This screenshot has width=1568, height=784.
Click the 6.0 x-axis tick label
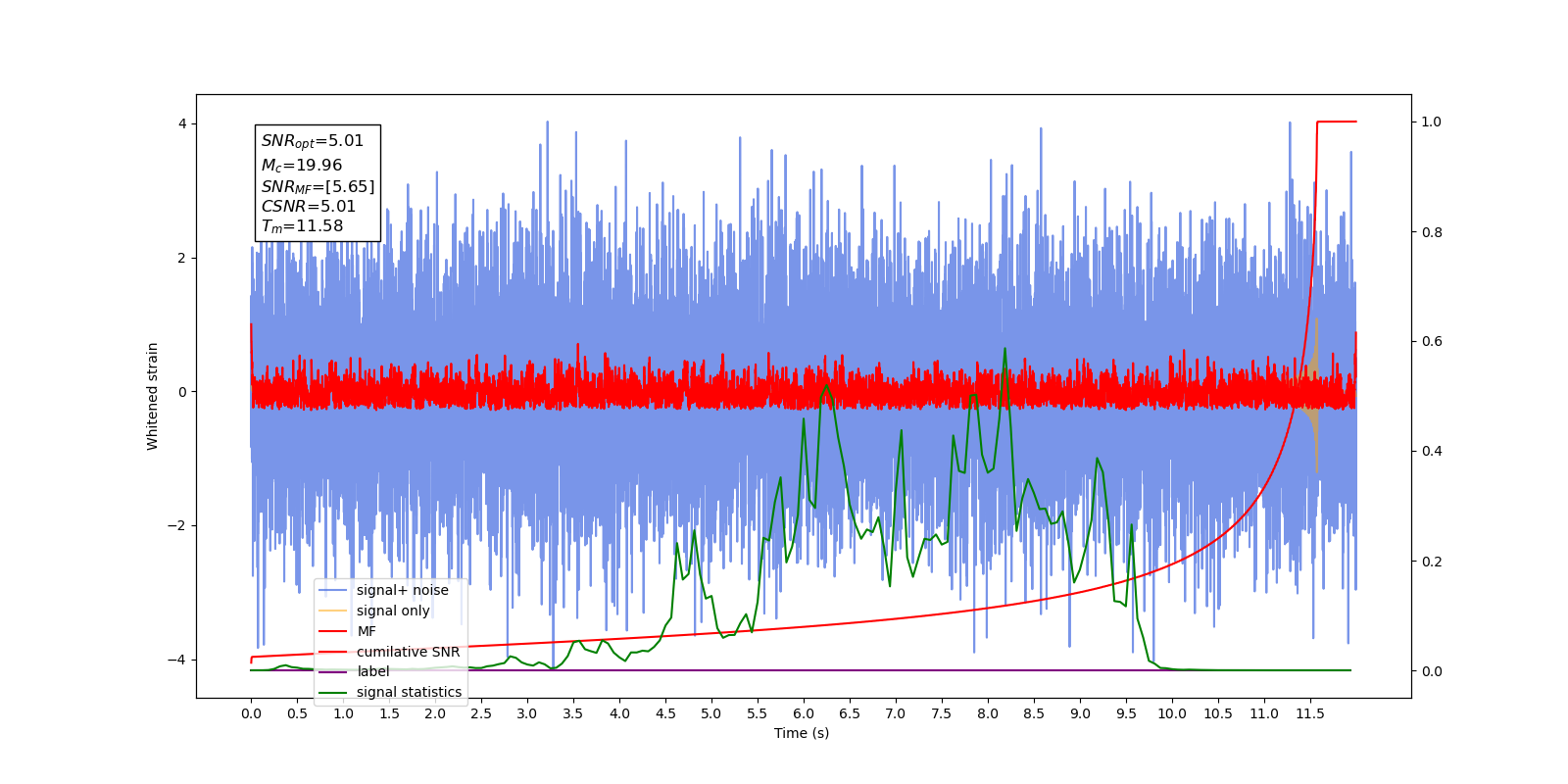(804, 713)
